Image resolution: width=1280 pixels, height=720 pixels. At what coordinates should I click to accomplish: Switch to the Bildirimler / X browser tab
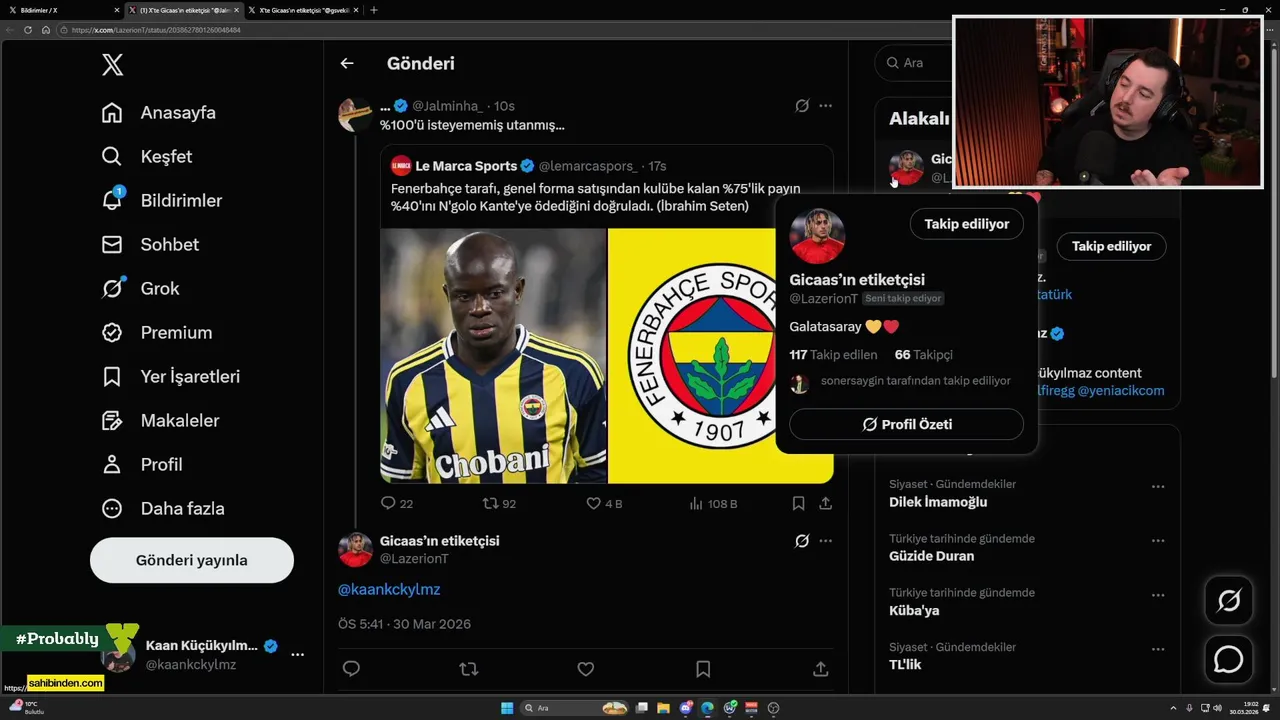pyautogui.click(x=62, y=10)
